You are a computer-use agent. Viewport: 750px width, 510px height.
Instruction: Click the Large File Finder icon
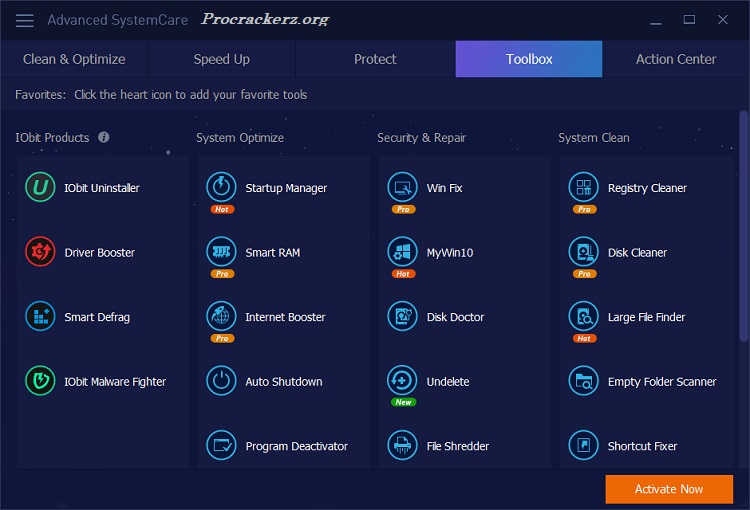click(x=583, y=316)
